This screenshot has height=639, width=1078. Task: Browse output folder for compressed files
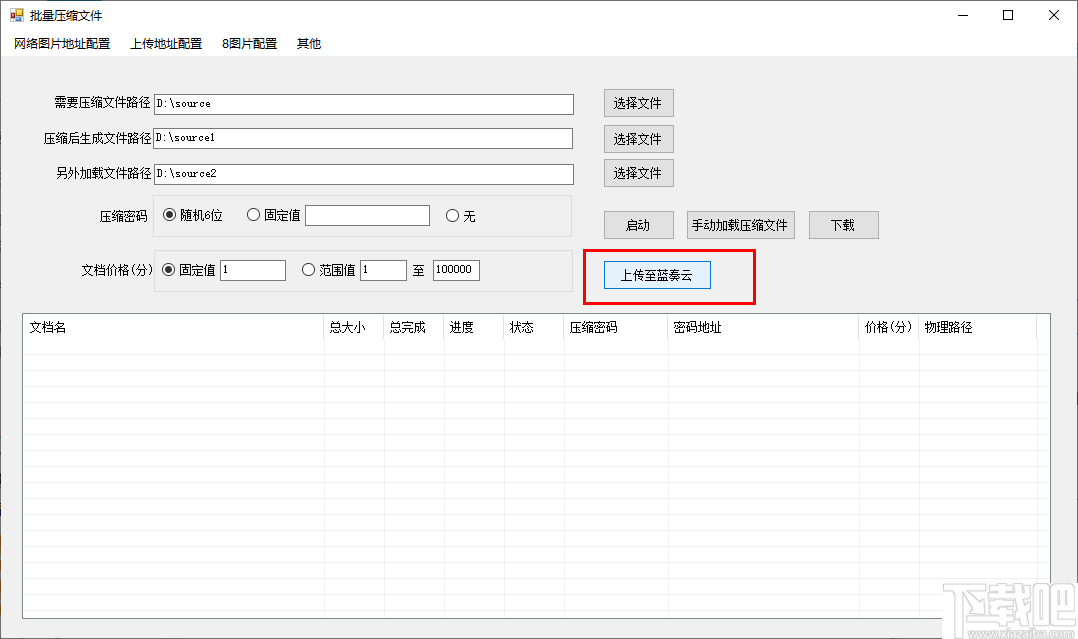click(x=638, y=138)
